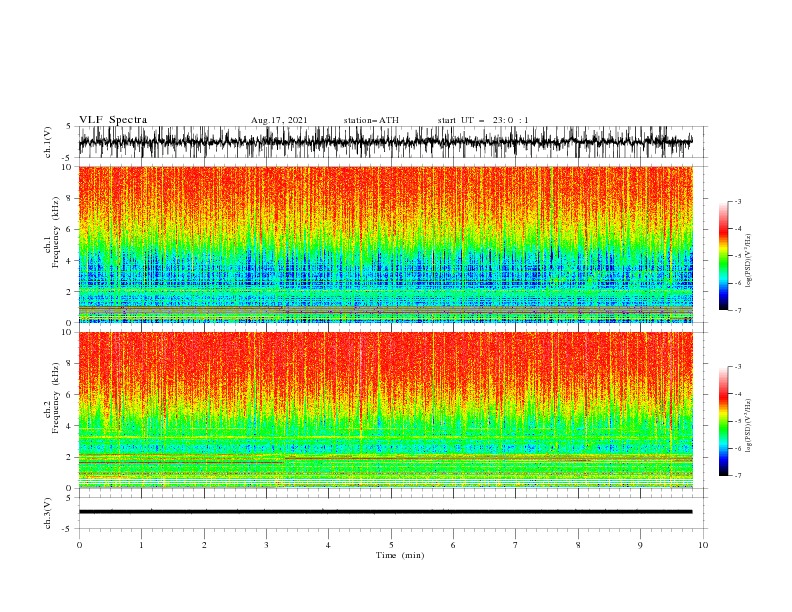This screenshot has height=612, width=792.
Task: Click the 'start UT = 23:0 :1' text
Action: pos(483,120)
